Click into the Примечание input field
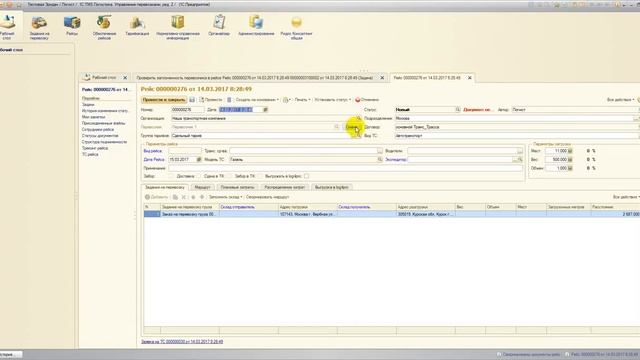Viewport: 640px width, 360px height. 345,168
